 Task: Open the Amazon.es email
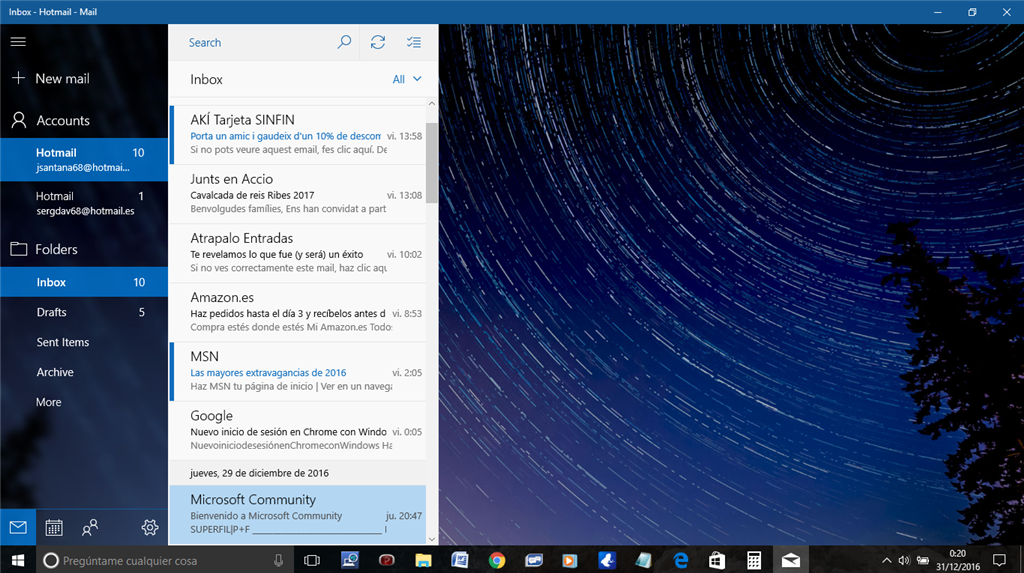tap(298, 312)
